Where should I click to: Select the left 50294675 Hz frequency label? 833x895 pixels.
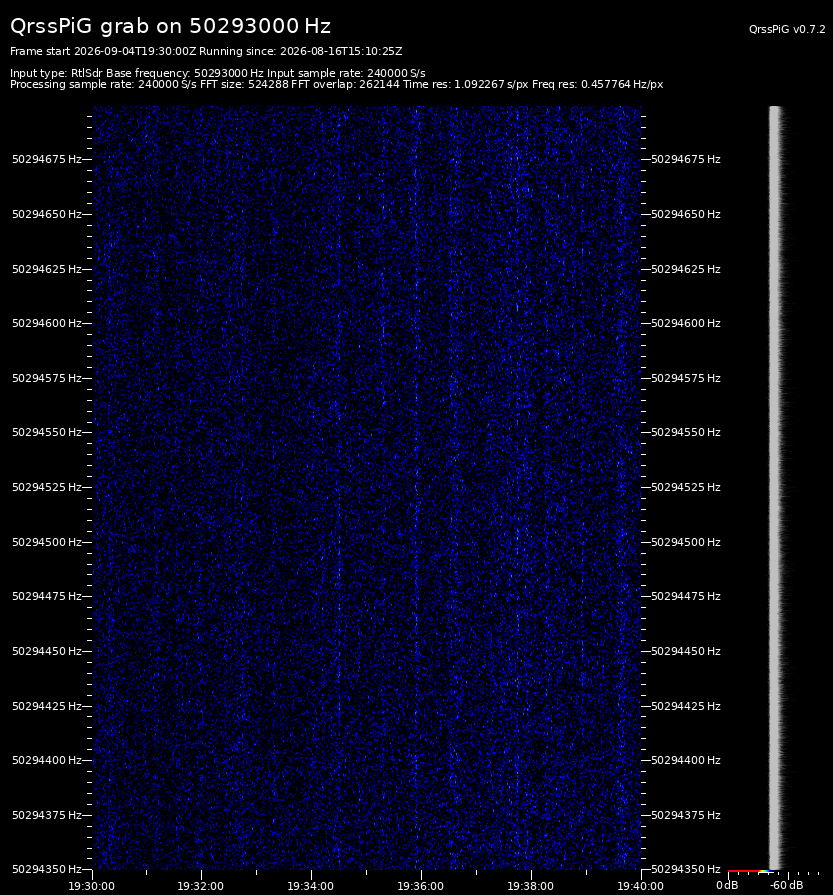click(47, 159)
